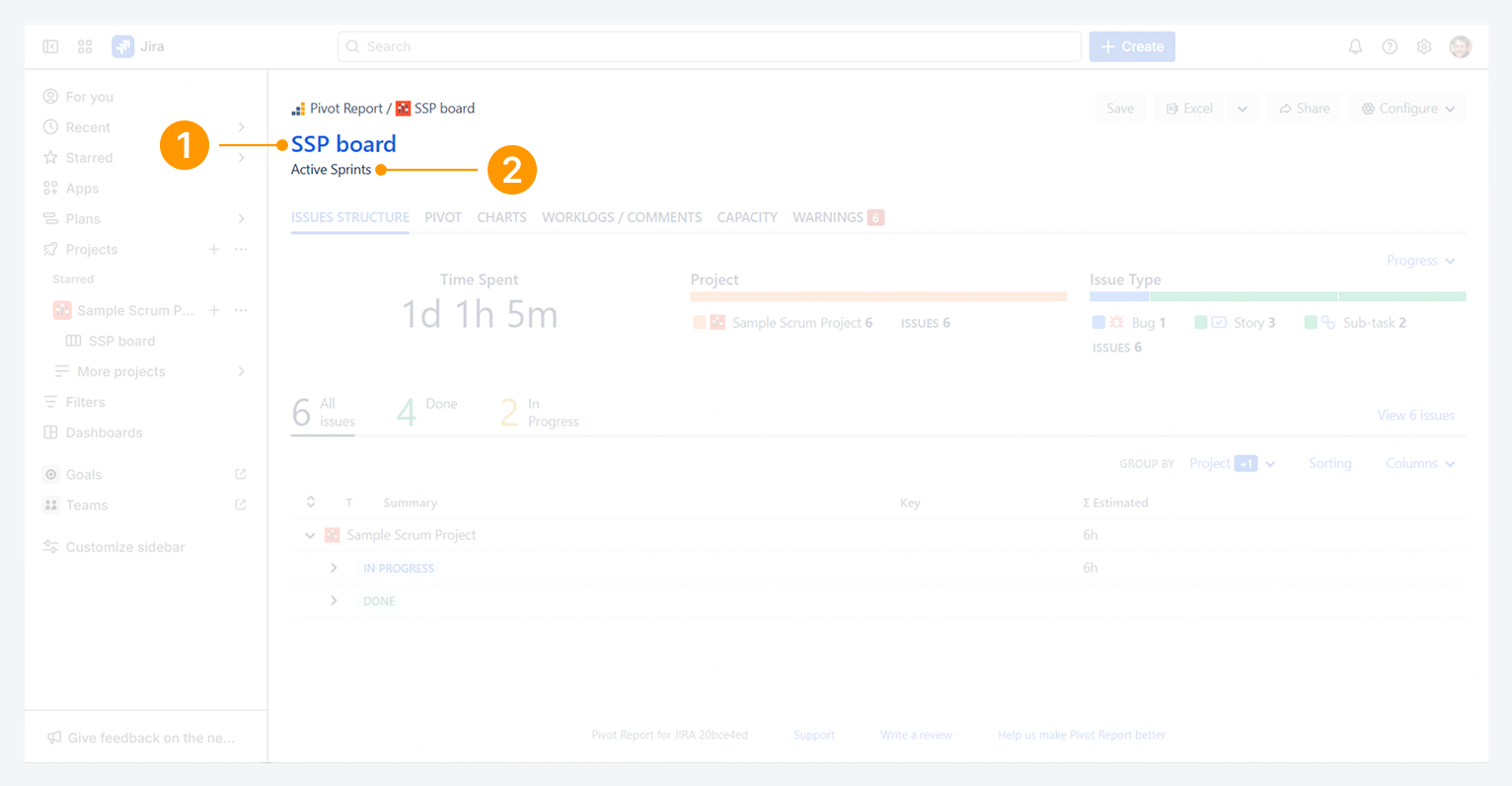The image size is (1512, 786).
Task: Switch to the Charts tab
Action: point(501,217)
